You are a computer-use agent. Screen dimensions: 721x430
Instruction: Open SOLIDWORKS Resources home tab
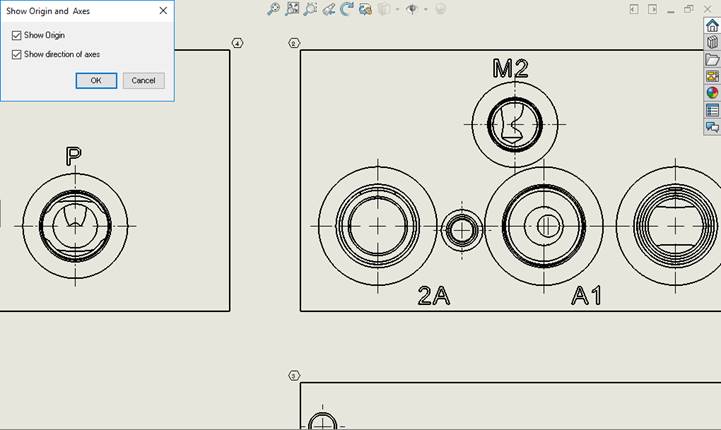(x=712, y=25)
